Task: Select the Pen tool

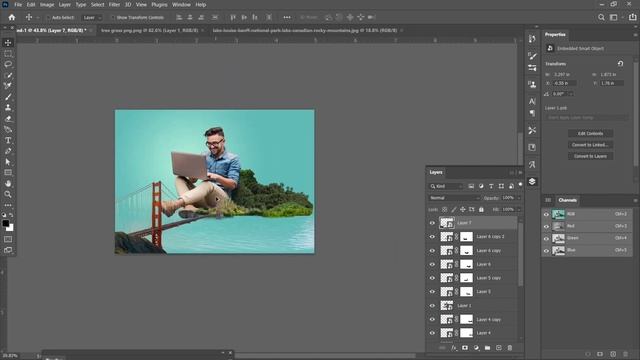Action: click(8, 151)
